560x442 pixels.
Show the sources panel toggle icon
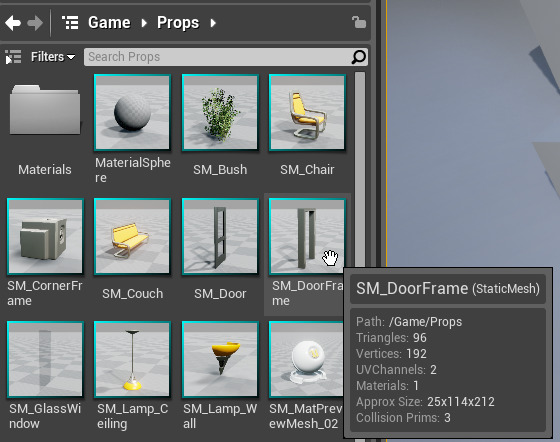coord(13,57)
